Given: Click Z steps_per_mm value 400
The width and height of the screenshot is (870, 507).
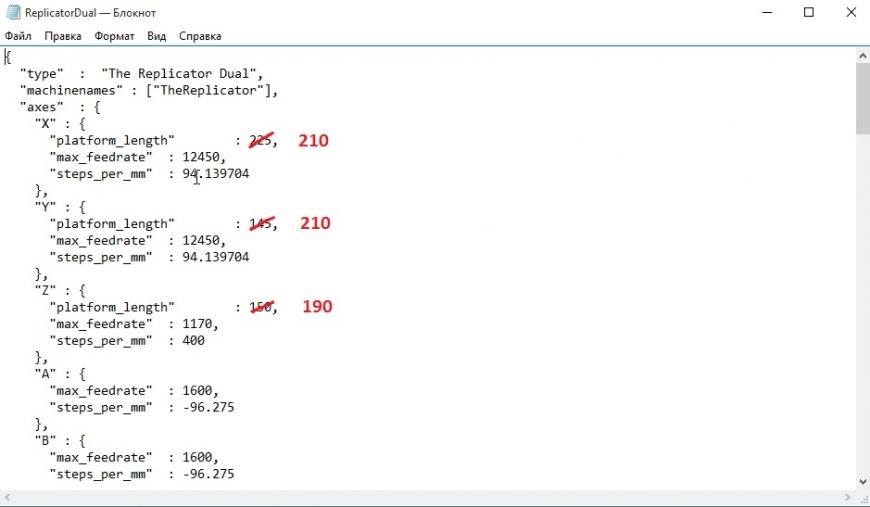Looking at the screenshot, I should (194, 341).
